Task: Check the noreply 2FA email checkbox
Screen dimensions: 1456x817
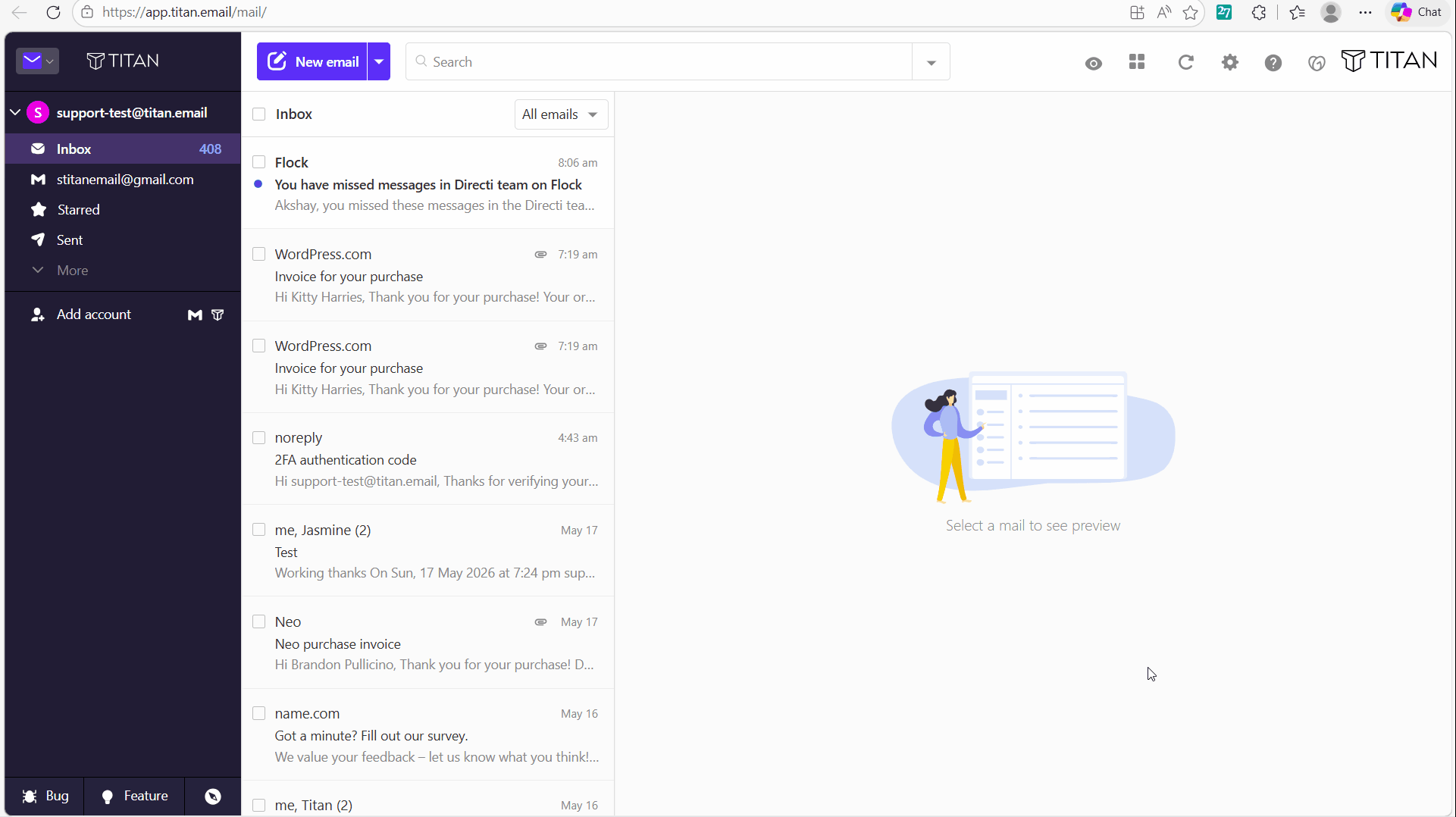Action: click(x=259, y=437)
